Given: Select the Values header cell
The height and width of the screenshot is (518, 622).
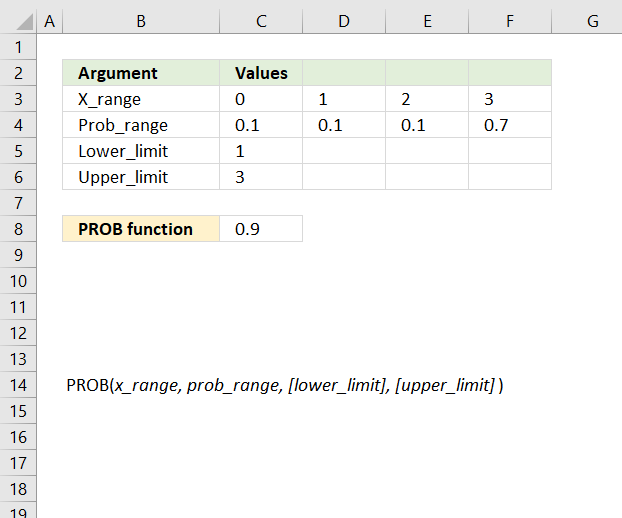Looking at the screenshot, I should [261, 73].
